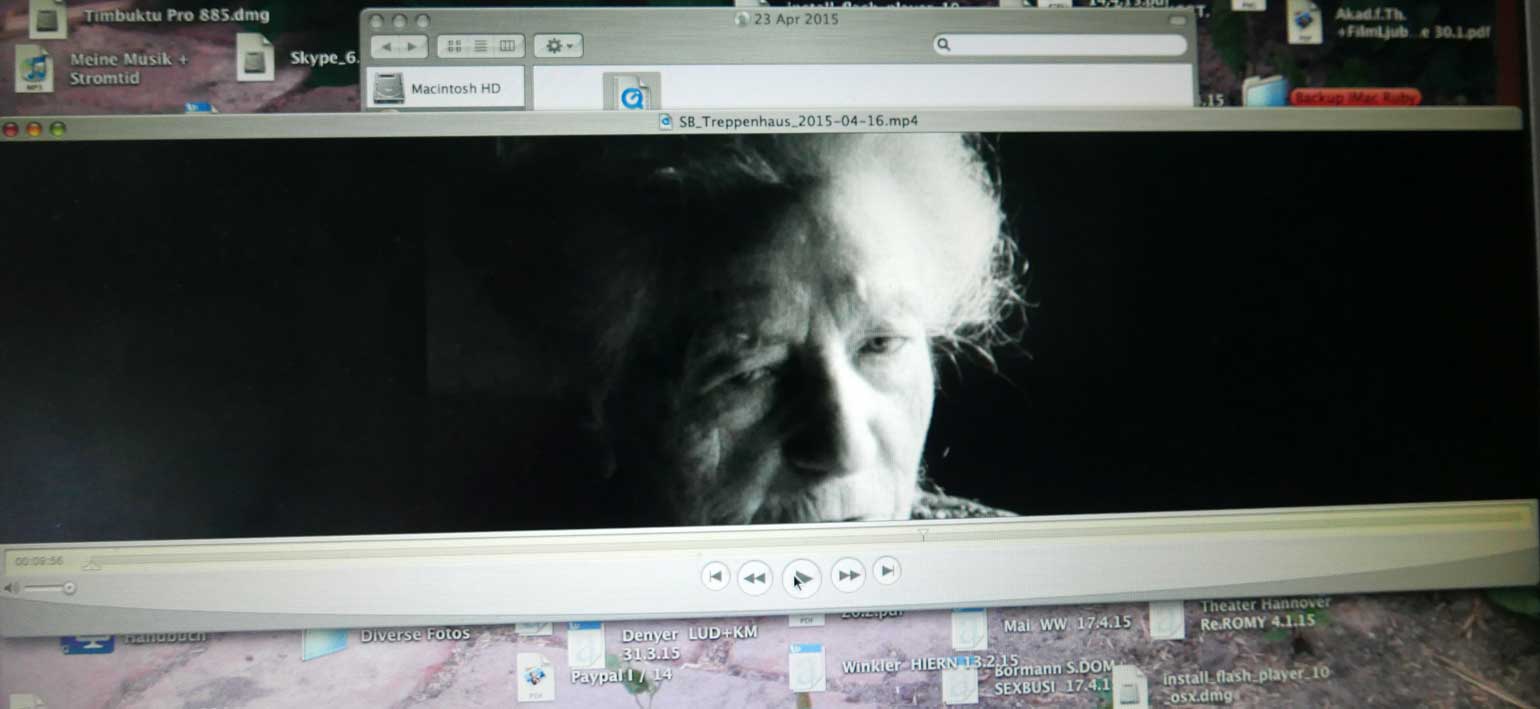Viewport: 1540px width, 709px height.
Task: Fast forward the video
Action: pyautogui.click(x=847, y=574)
